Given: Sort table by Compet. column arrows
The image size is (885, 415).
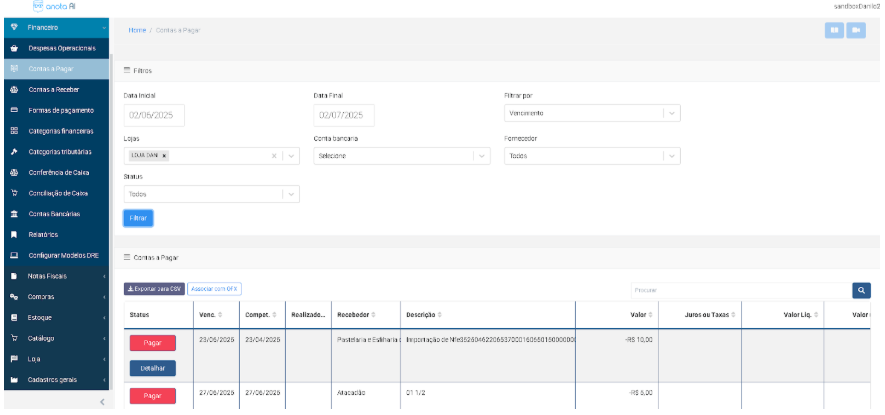Looking at the screenshot, I should click(274, 314).
